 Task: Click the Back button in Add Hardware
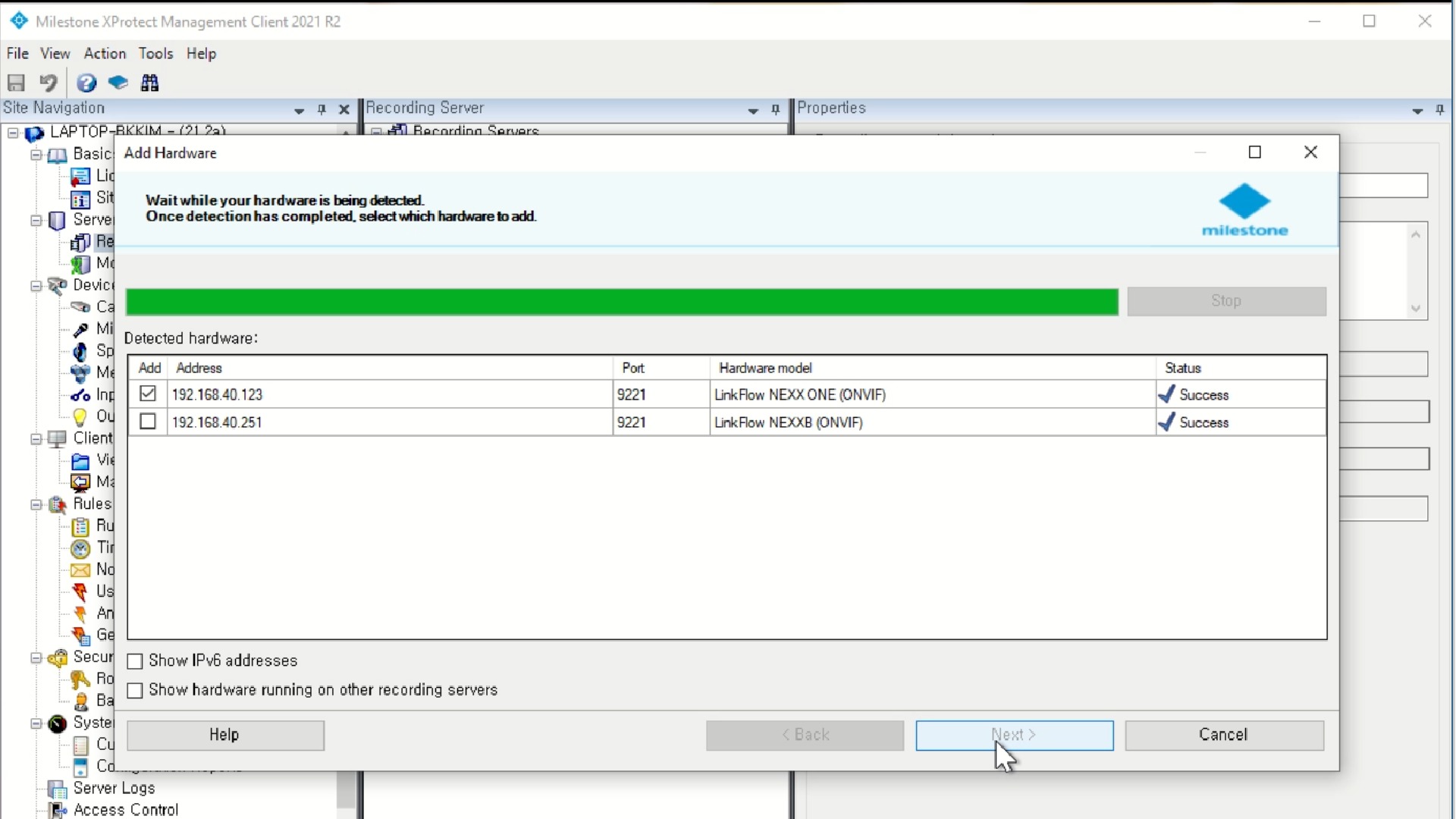(x=805, y=736)
